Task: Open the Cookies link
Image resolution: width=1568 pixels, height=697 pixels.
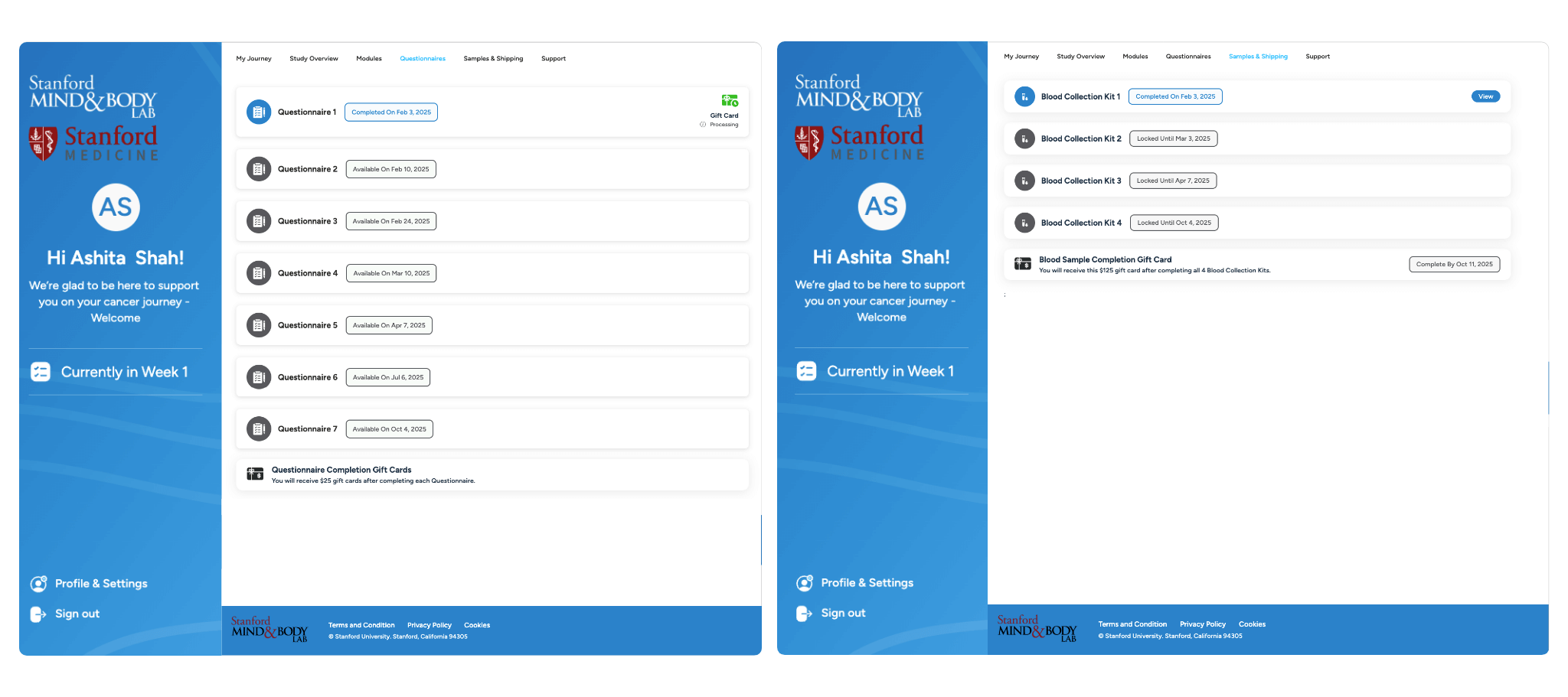Action: [x=477, y=625]
